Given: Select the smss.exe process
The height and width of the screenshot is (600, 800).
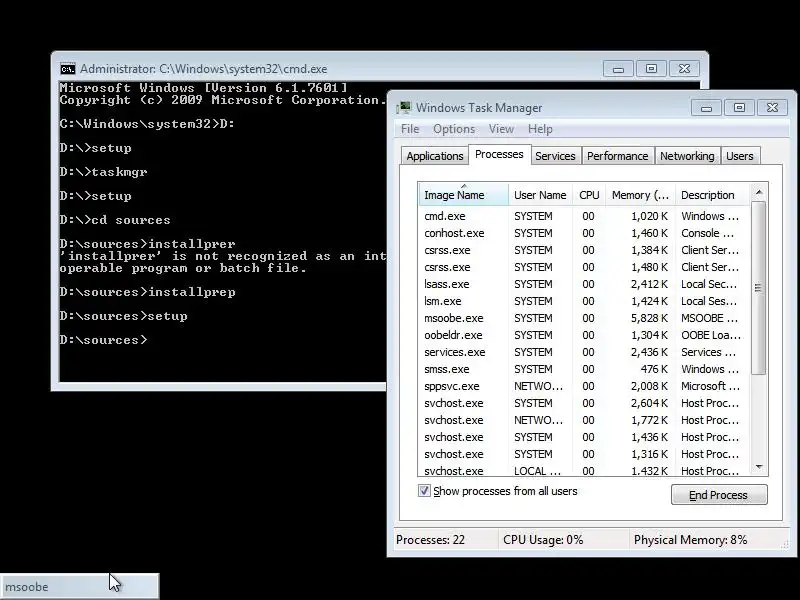Looking at the screenshot, I should (584, 369).
